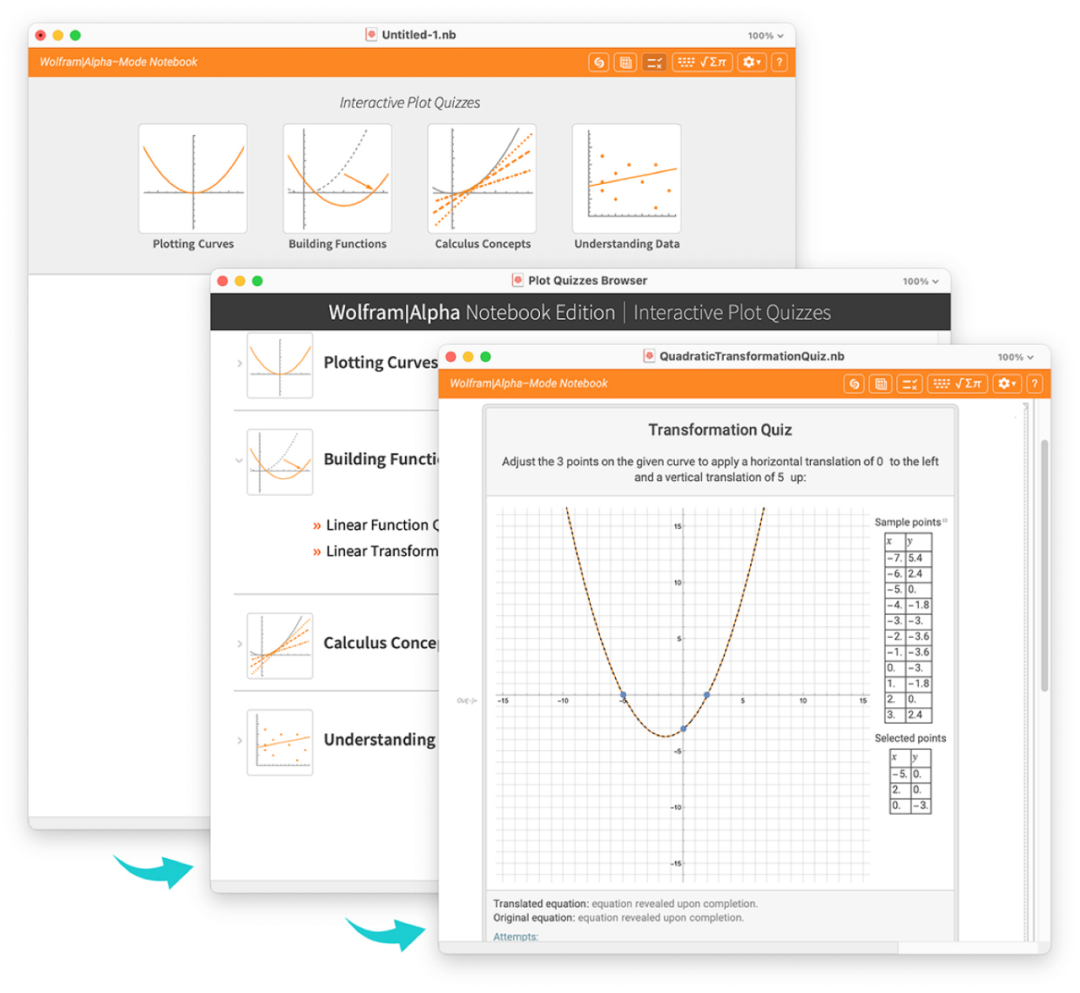Viewport: 1080px width, 993px height.
Task: Select the blue curve point on the y-axis
Action: [x=683, y=729]
